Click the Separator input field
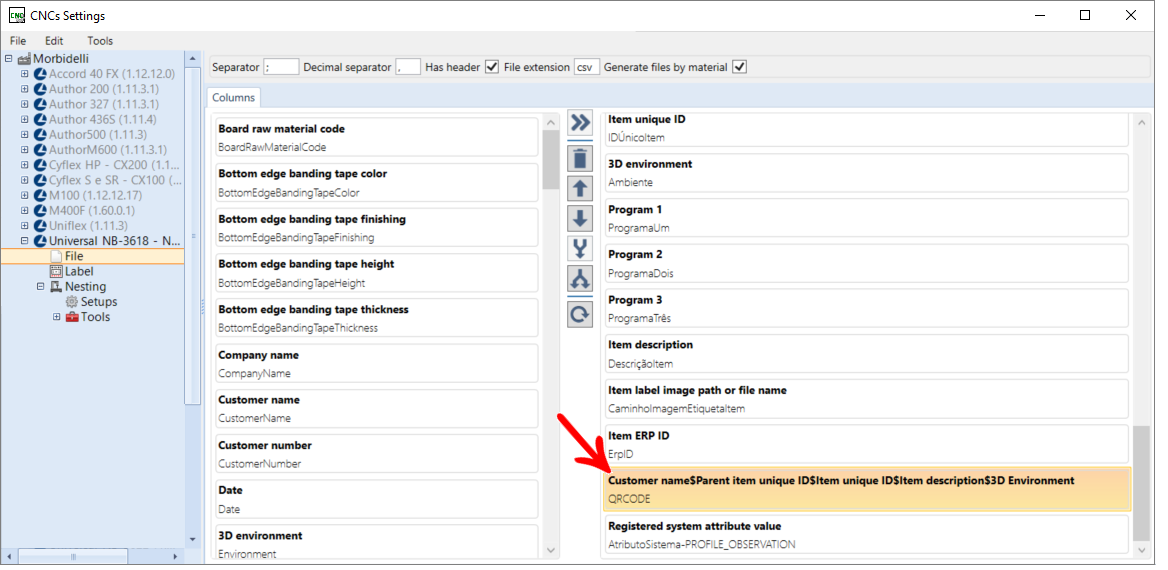 (x=281, y=67)
